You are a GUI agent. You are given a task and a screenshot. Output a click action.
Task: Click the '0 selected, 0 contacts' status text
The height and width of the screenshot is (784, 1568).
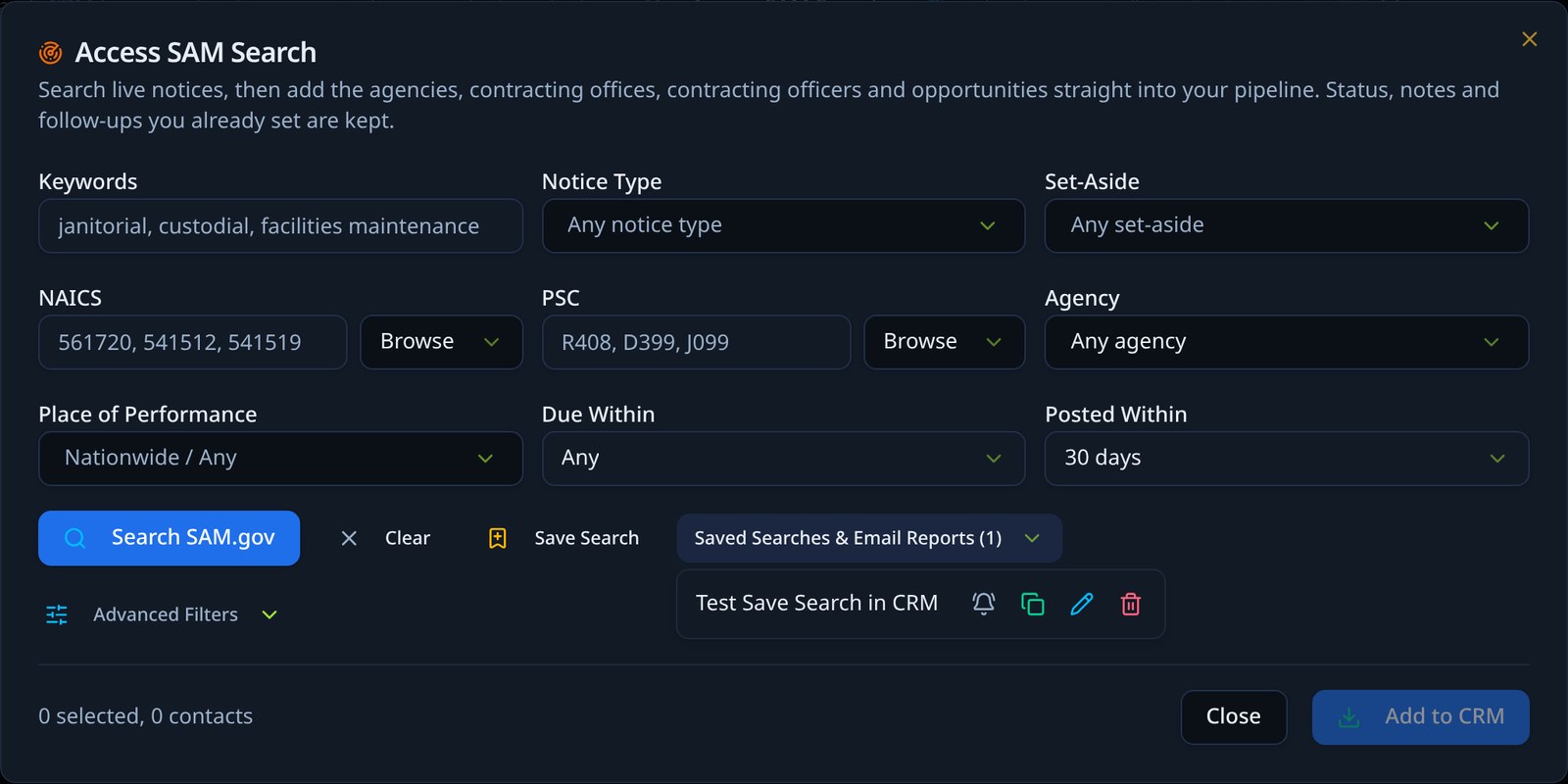tap(145, 716)
